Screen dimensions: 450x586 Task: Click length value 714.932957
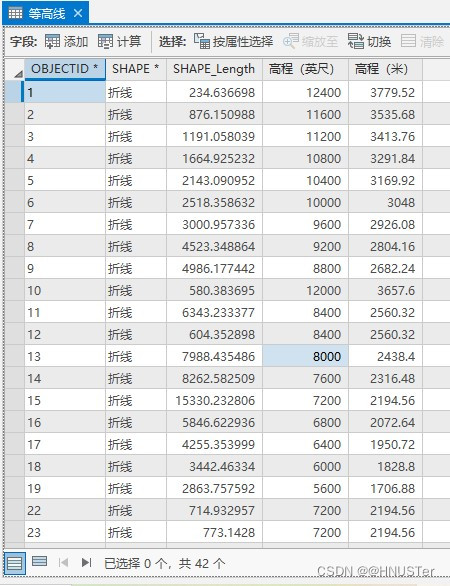tap(222, 511)
